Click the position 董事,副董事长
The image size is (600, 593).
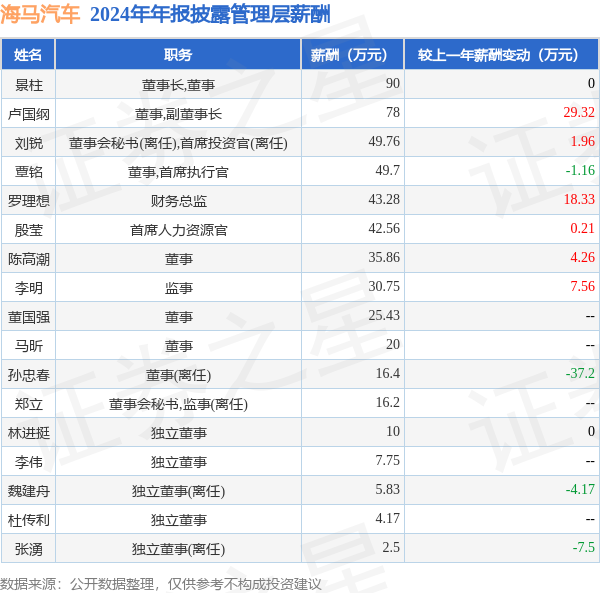pos(178,114)
